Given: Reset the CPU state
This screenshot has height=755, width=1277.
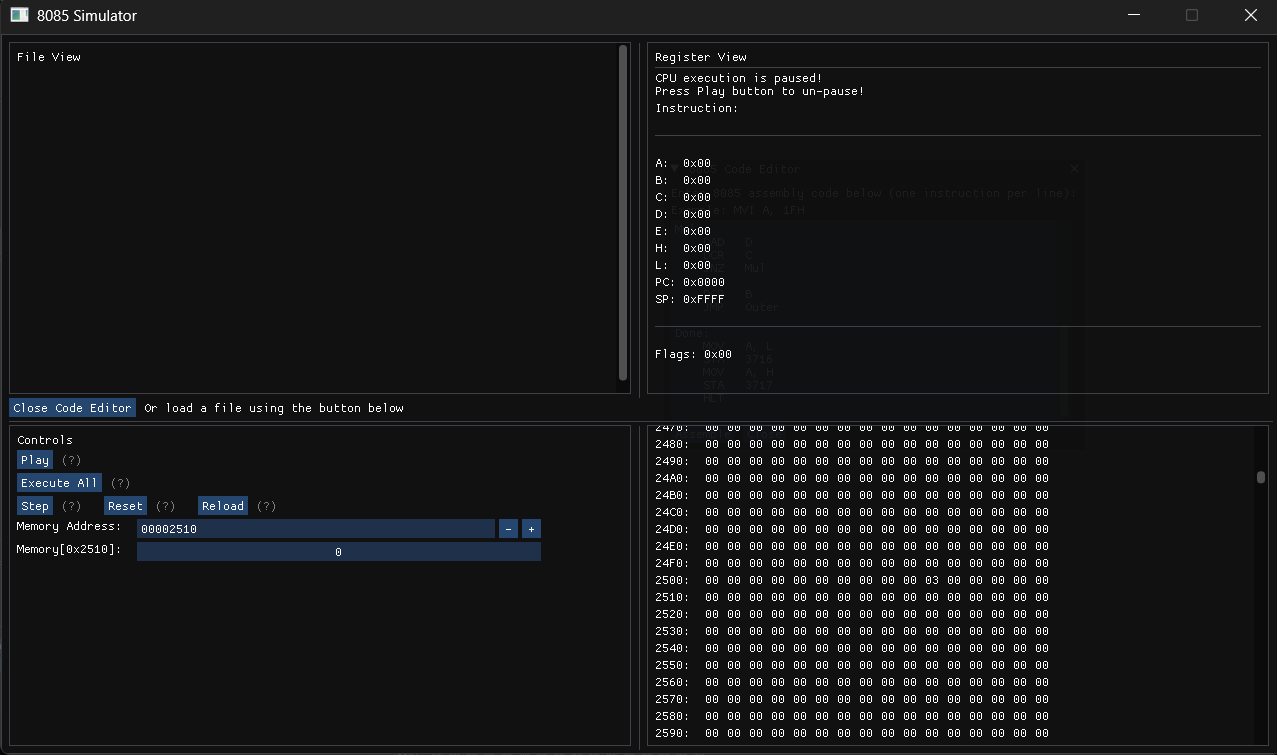Looking at the screenshot, I should pos(126,506).
